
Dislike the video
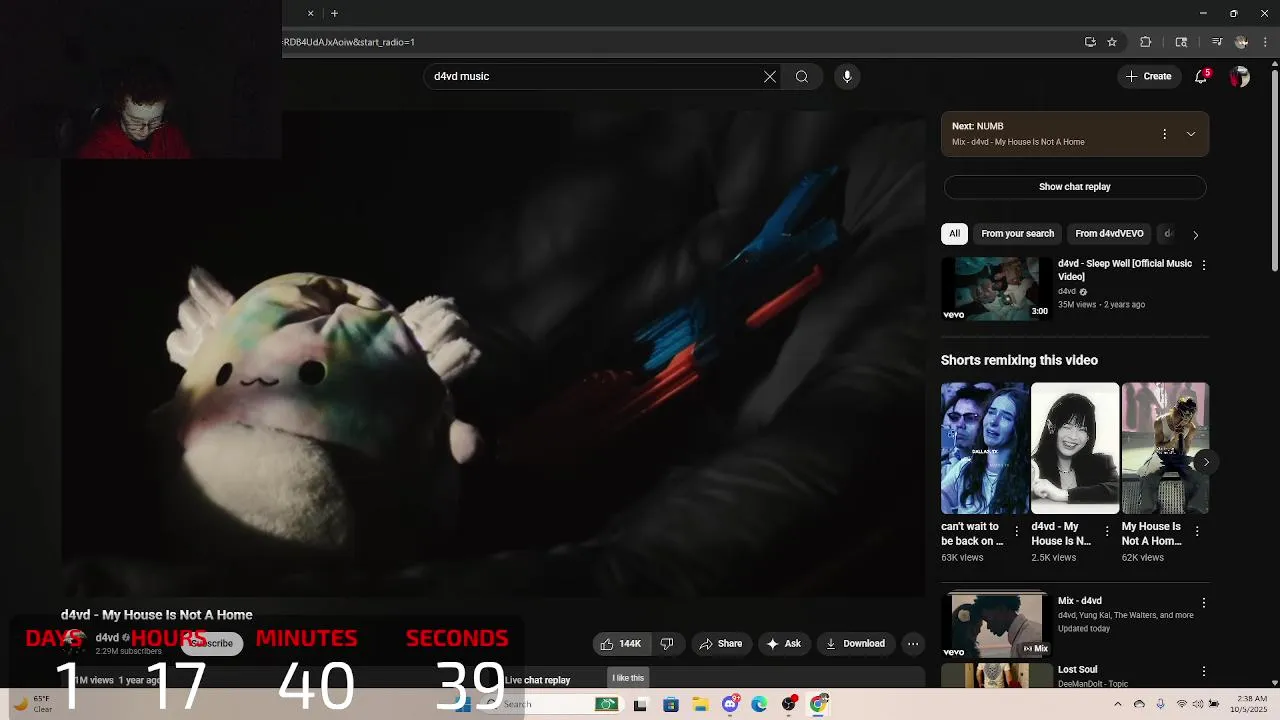tap(667, 644)
